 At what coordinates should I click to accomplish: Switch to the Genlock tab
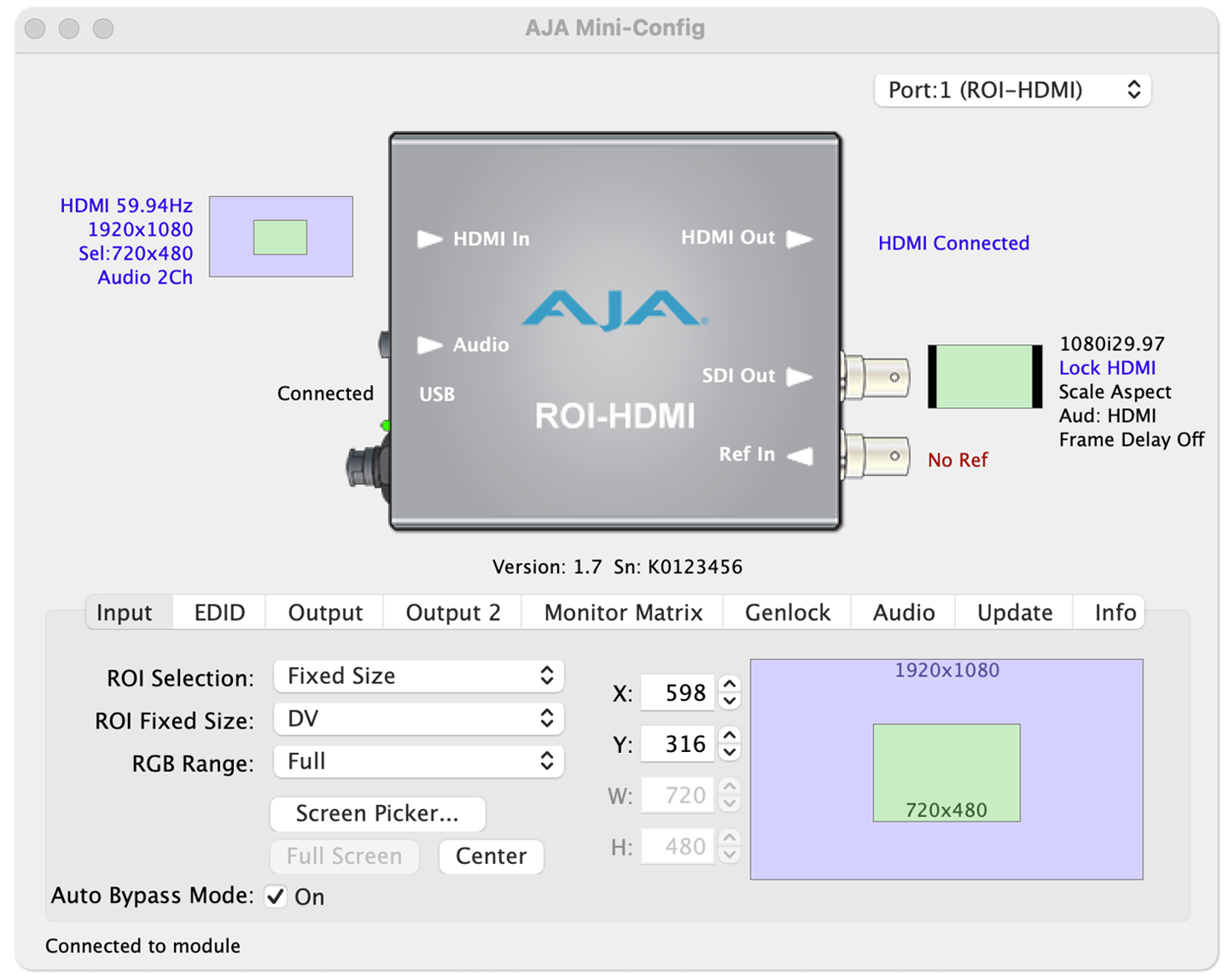(787, 613)
